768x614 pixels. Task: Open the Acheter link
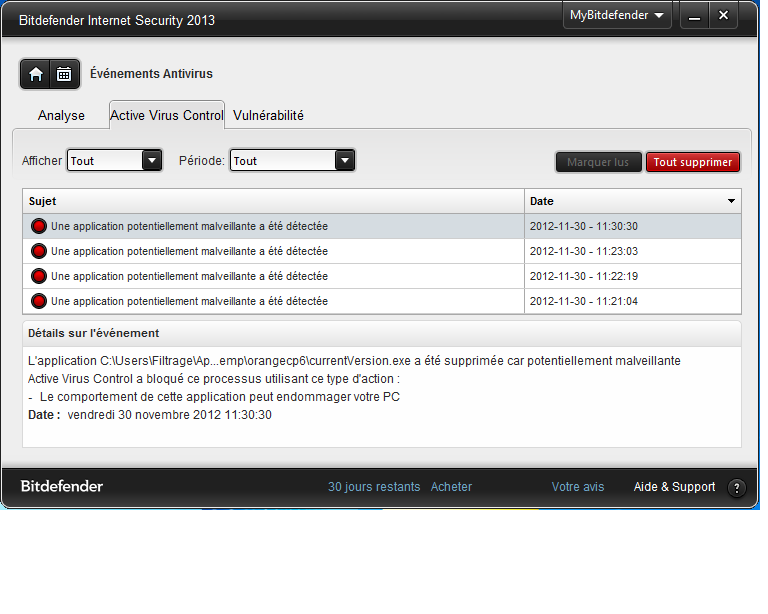[451, 487]
